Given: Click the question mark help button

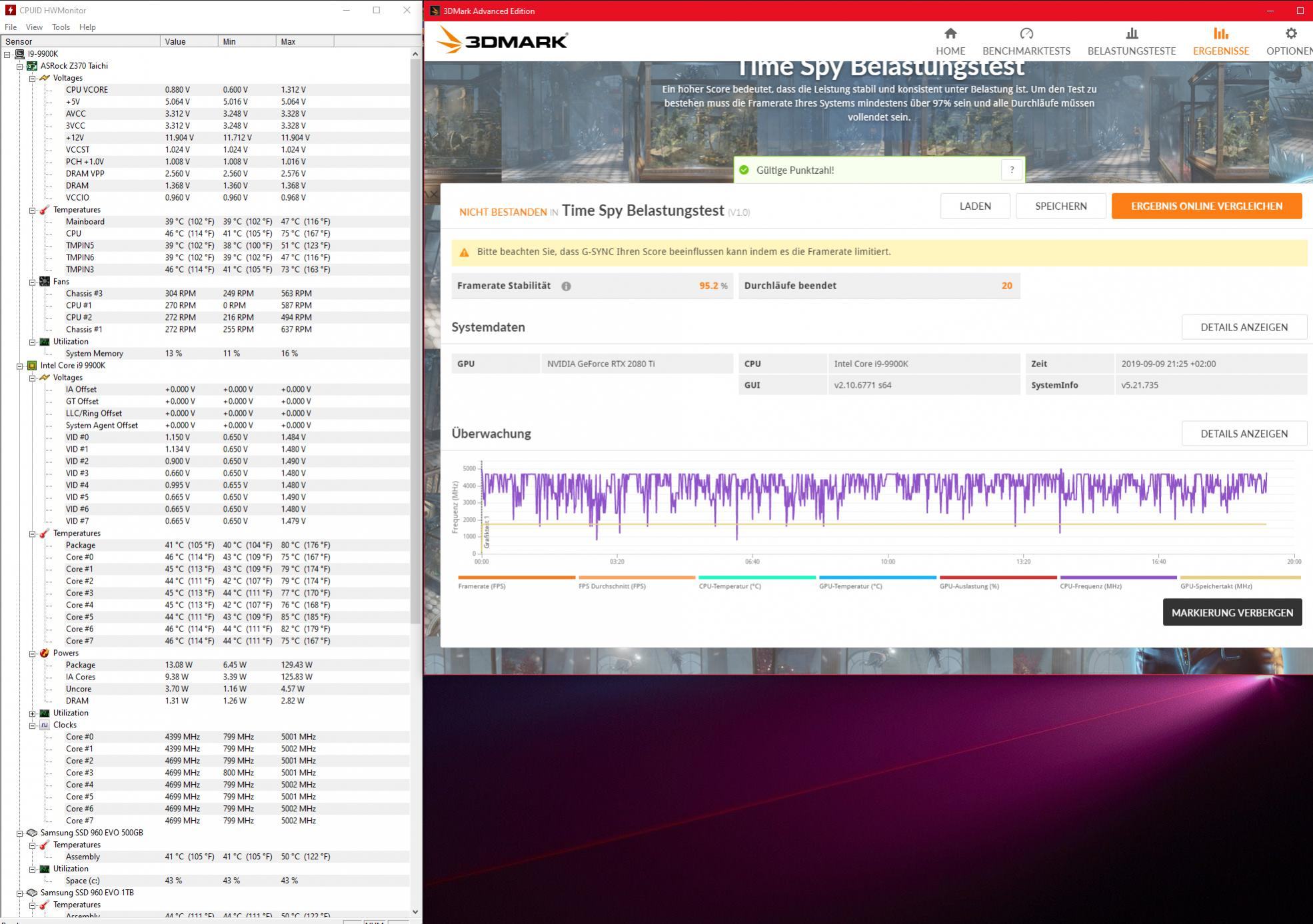Looking at the screenshot, I should (1011, 170).
